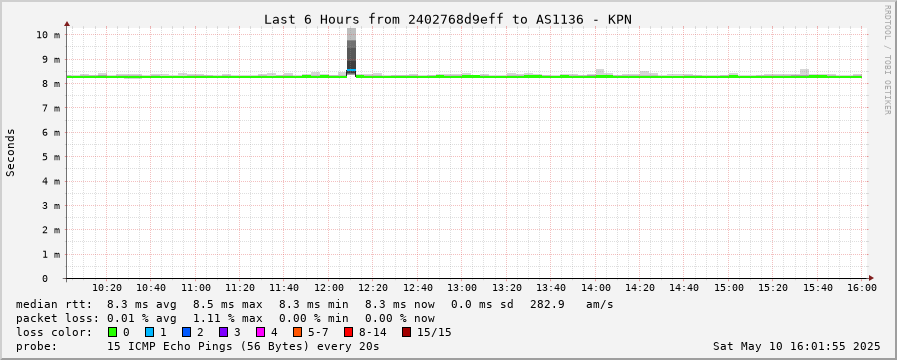Image resolution: width=897 pixels, height=360 pixels.
Task: Click the Seconds y-axis title
Action: [x=11, y=153]
